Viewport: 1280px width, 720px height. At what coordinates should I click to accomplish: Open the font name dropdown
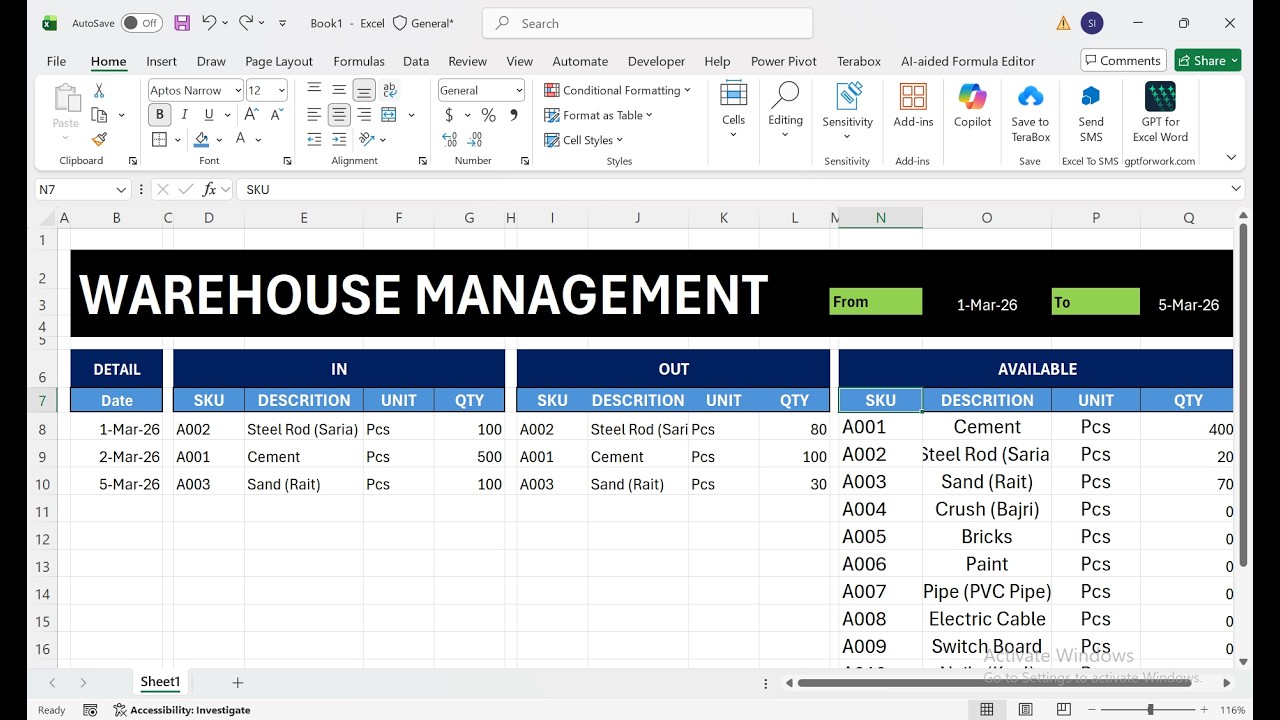pos(238,90)
